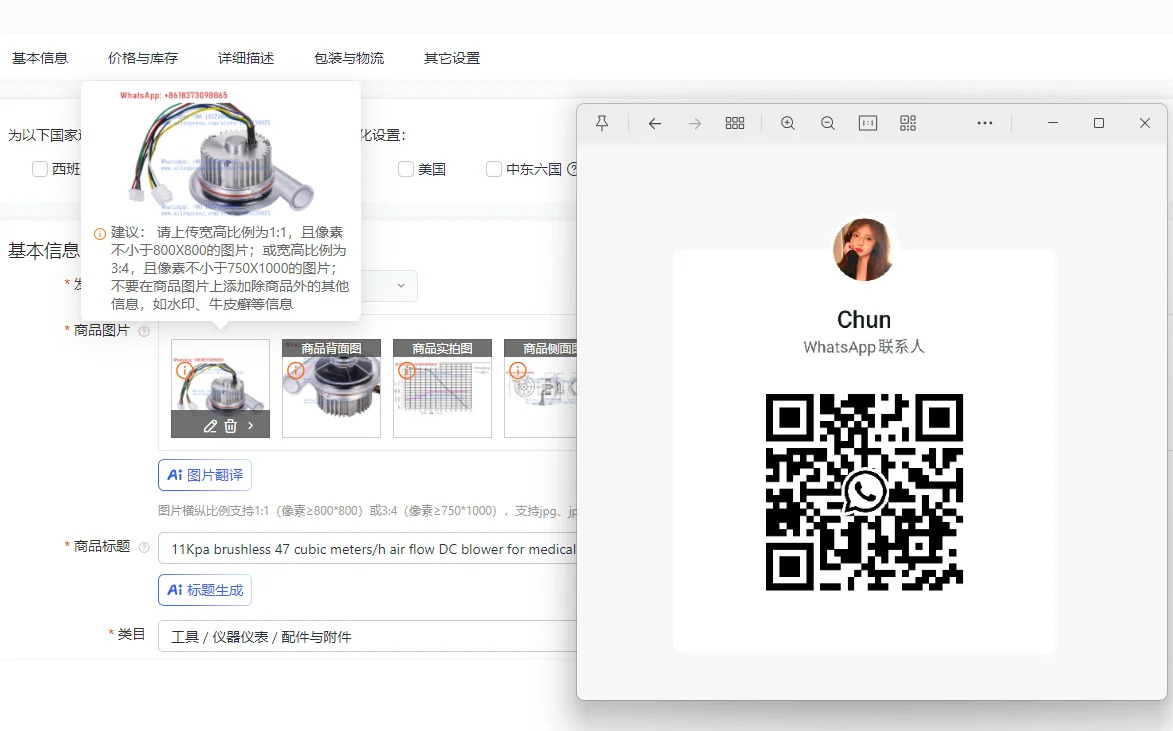Pin the image viewer window on top
Screen dimensions: 1173x731
(602, 123)
